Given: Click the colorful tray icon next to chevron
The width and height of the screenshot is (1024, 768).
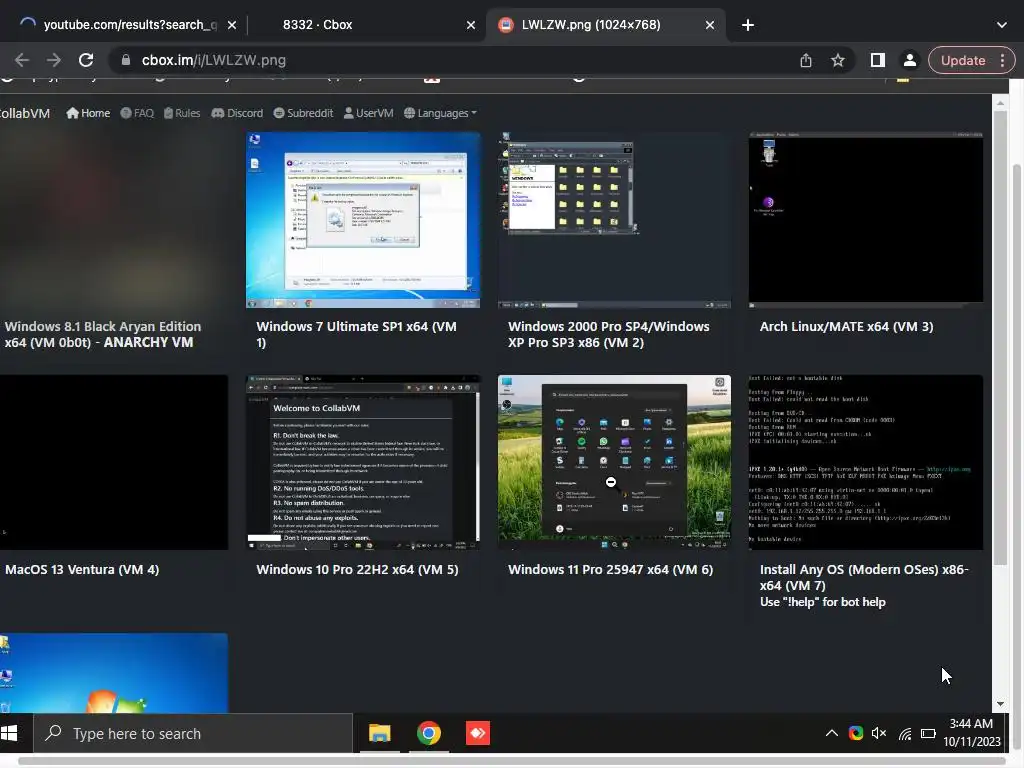Looking at the screenshot, I should click(856, 733).
